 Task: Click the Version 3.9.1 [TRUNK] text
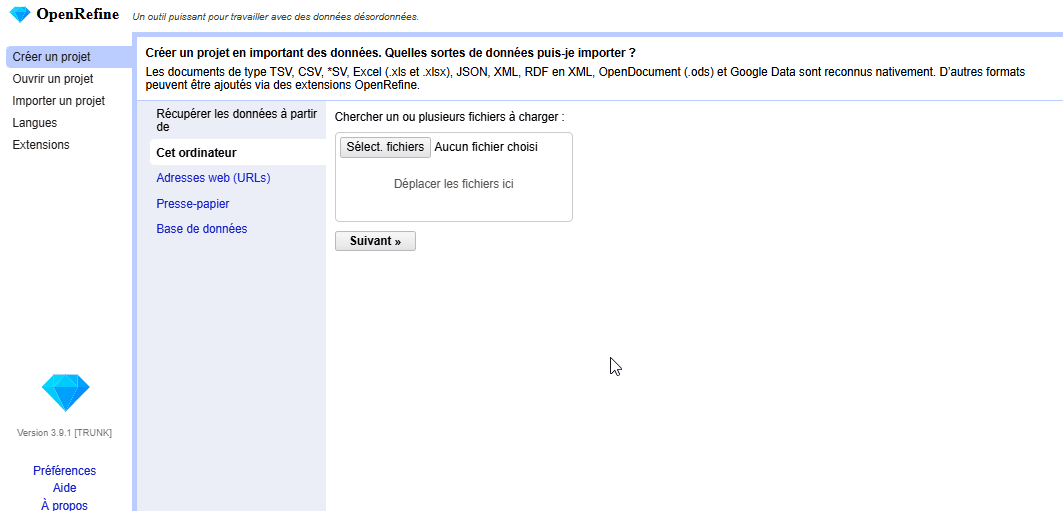64,433
